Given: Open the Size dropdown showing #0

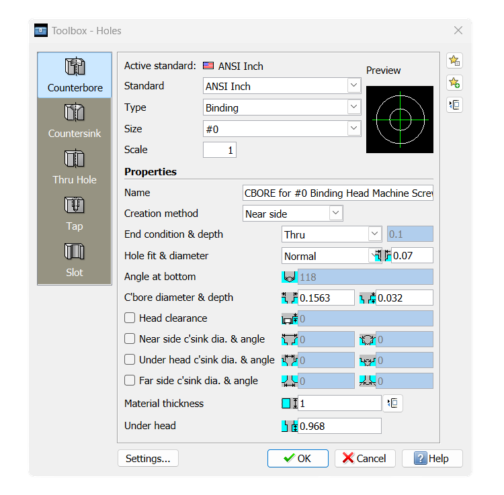Looking at the screenshot, I should tap(282, 129).
